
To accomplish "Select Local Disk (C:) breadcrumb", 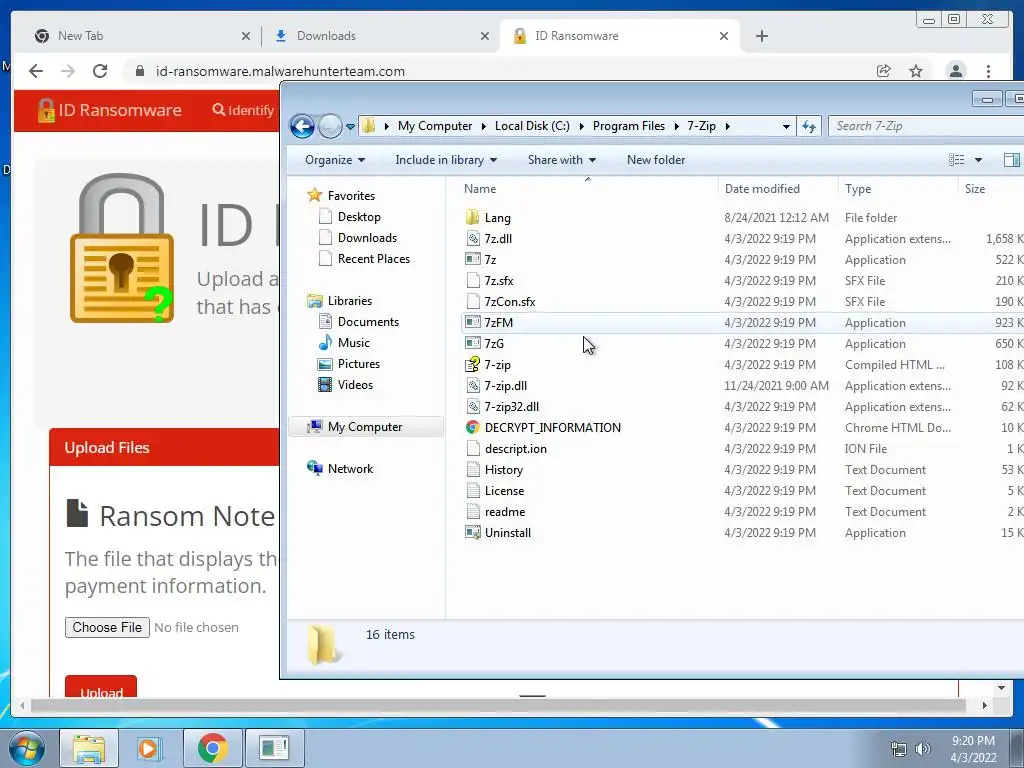I will tap(532, 126).
